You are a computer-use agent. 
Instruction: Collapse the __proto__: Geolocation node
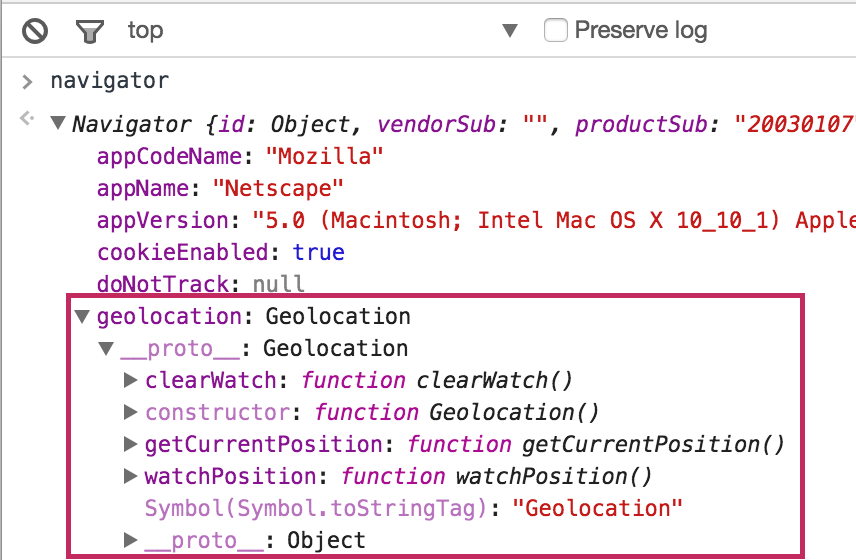(x=106, y=349)
